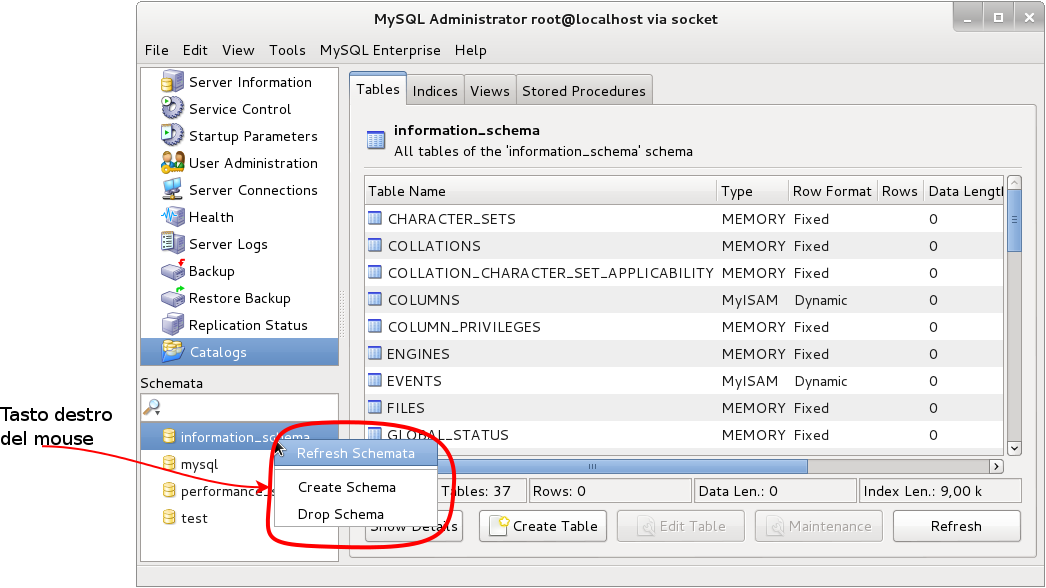The width and height of the screenshot is (1046, 588).
Task: Click the CHARACTER_SETS table icon
Action: click(375, 218)
